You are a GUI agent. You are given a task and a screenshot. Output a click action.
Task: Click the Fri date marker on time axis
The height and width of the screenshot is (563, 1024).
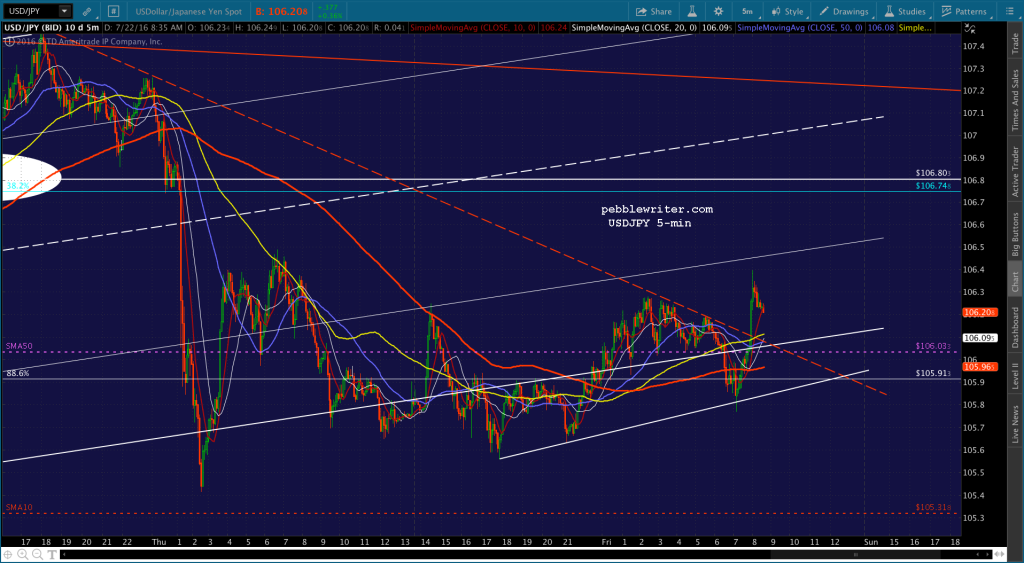pyautogui.click(x=607, y=542)
